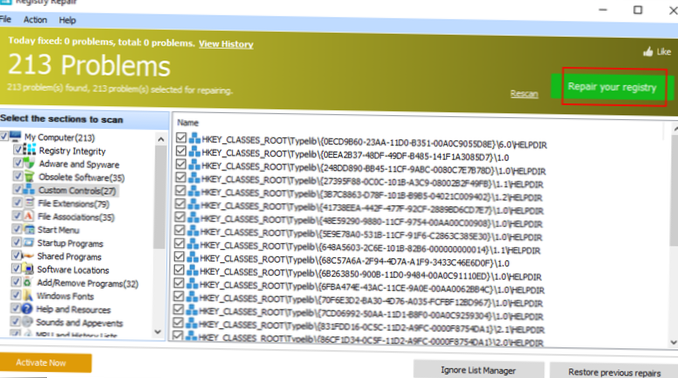Select the {7CD06992-50AA registry entry text
Screen dimensions: 678x378
click(x=371, y=314)
